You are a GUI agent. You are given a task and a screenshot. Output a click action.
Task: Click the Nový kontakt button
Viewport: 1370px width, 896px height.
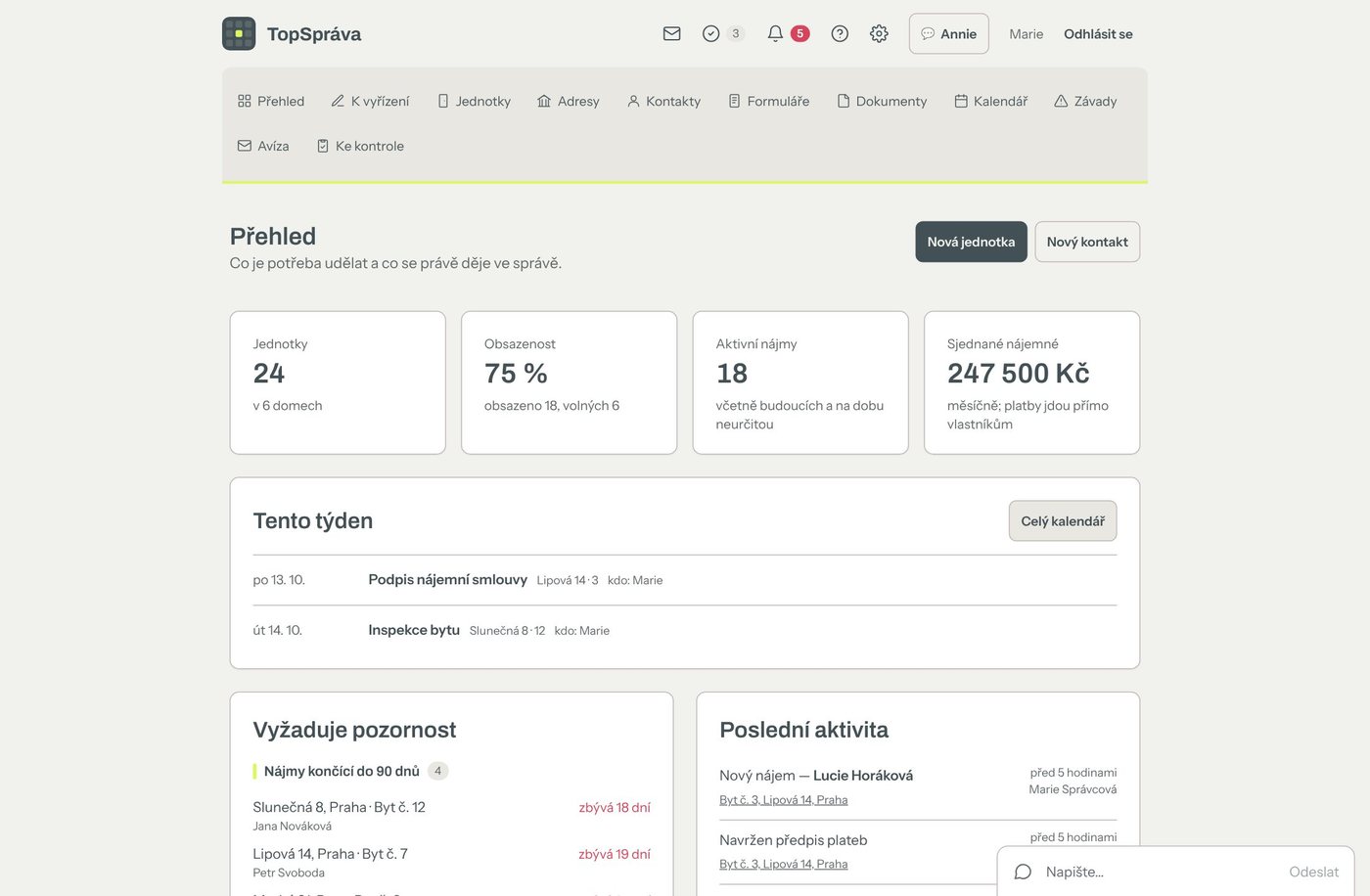(1087, 242)
